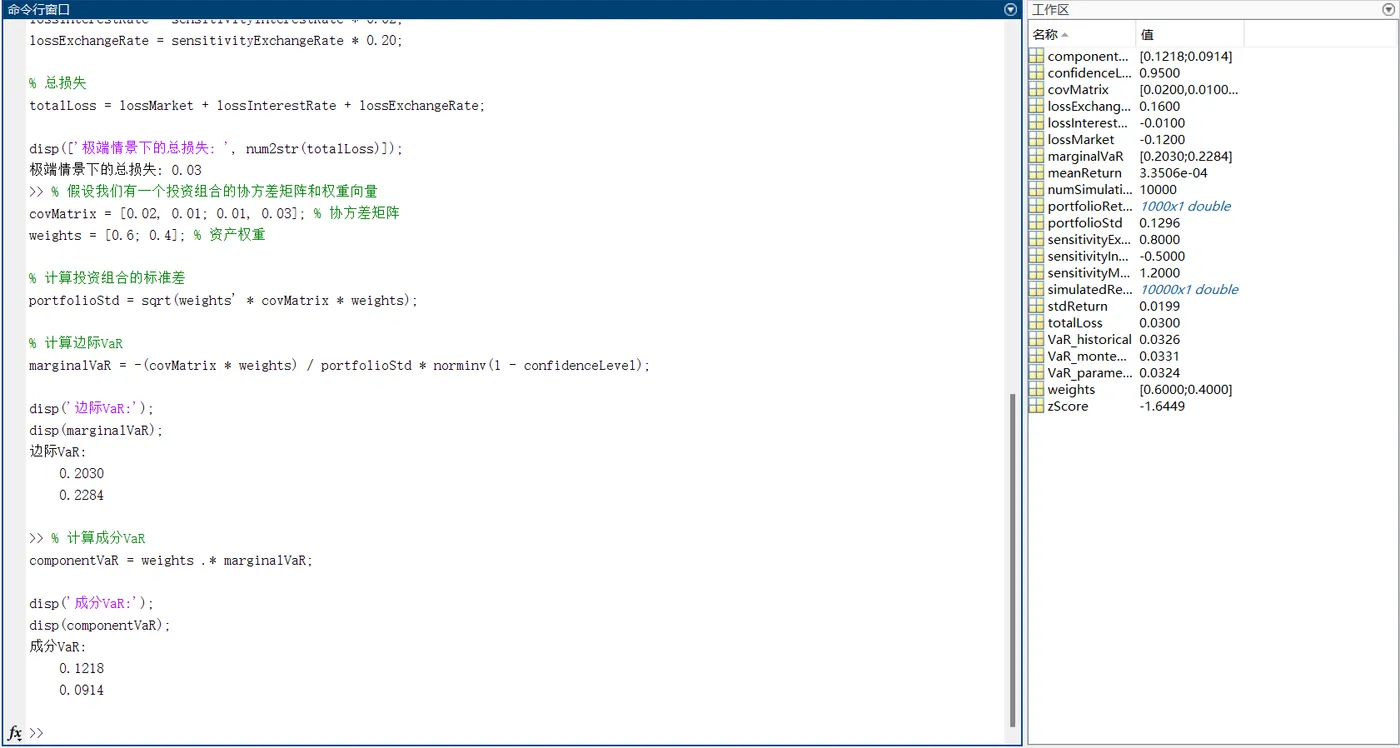
Task: Click the zScore variable icon
Action: pyautogui.click(x=1037, y=407)
